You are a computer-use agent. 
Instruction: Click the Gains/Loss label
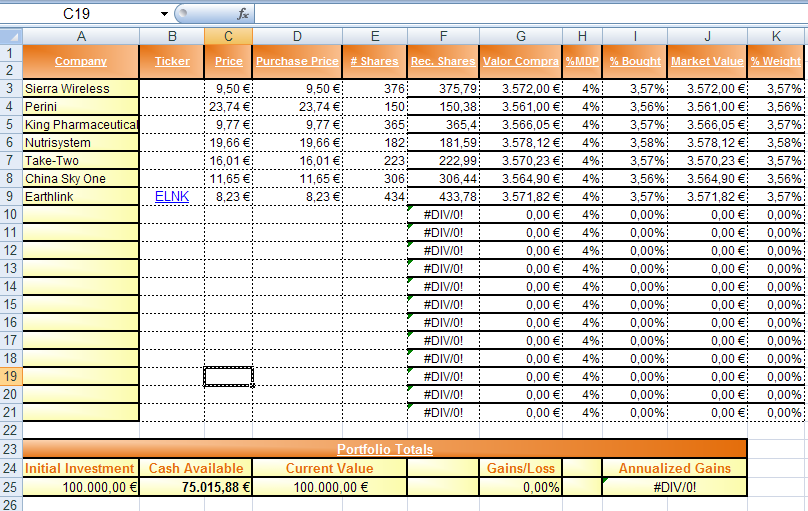[521, 468]
